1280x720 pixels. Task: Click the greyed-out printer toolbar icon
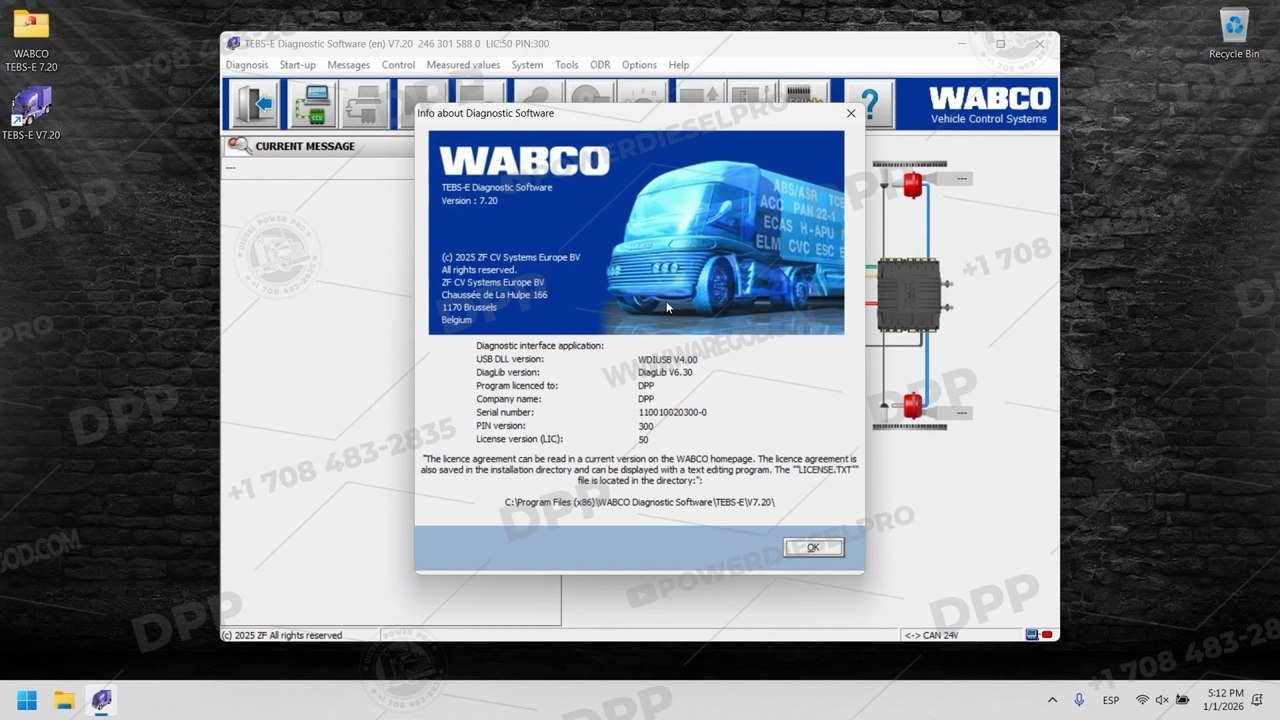[366, 104]
